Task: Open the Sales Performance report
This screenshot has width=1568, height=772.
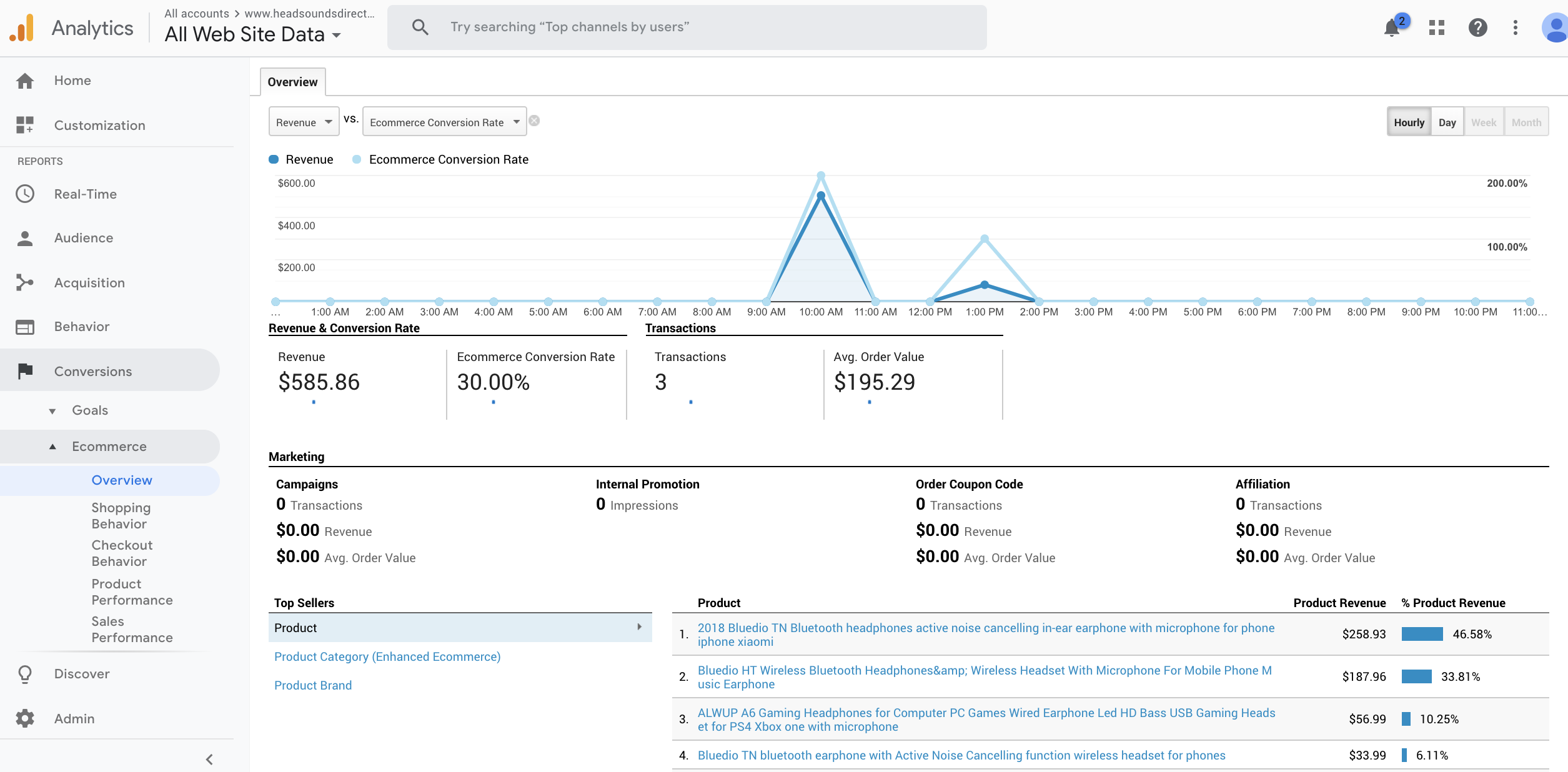Action: (132, 629)
